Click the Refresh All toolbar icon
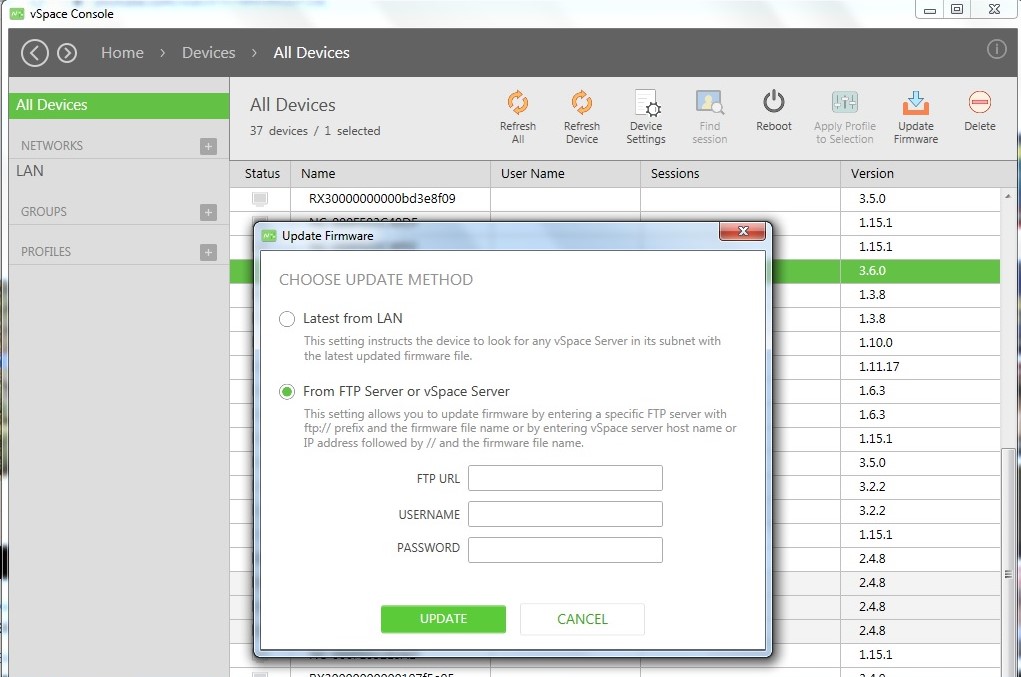This screenshot has width=1021, height=677. pyautogui.click(x=518, y=103)
